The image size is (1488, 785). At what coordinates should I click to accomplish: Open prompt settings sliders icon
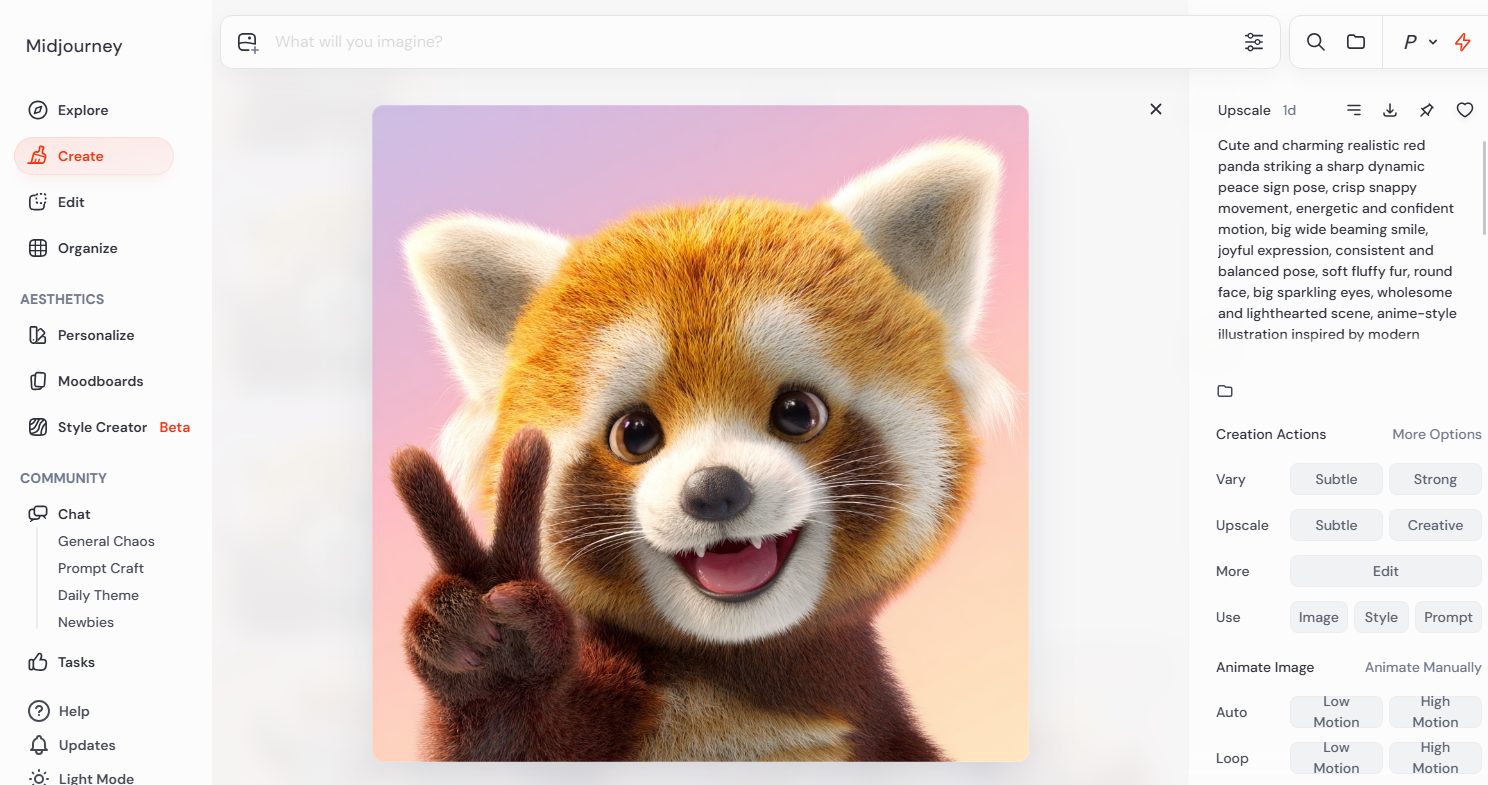pyautogui.click(x=1253, y=42)
